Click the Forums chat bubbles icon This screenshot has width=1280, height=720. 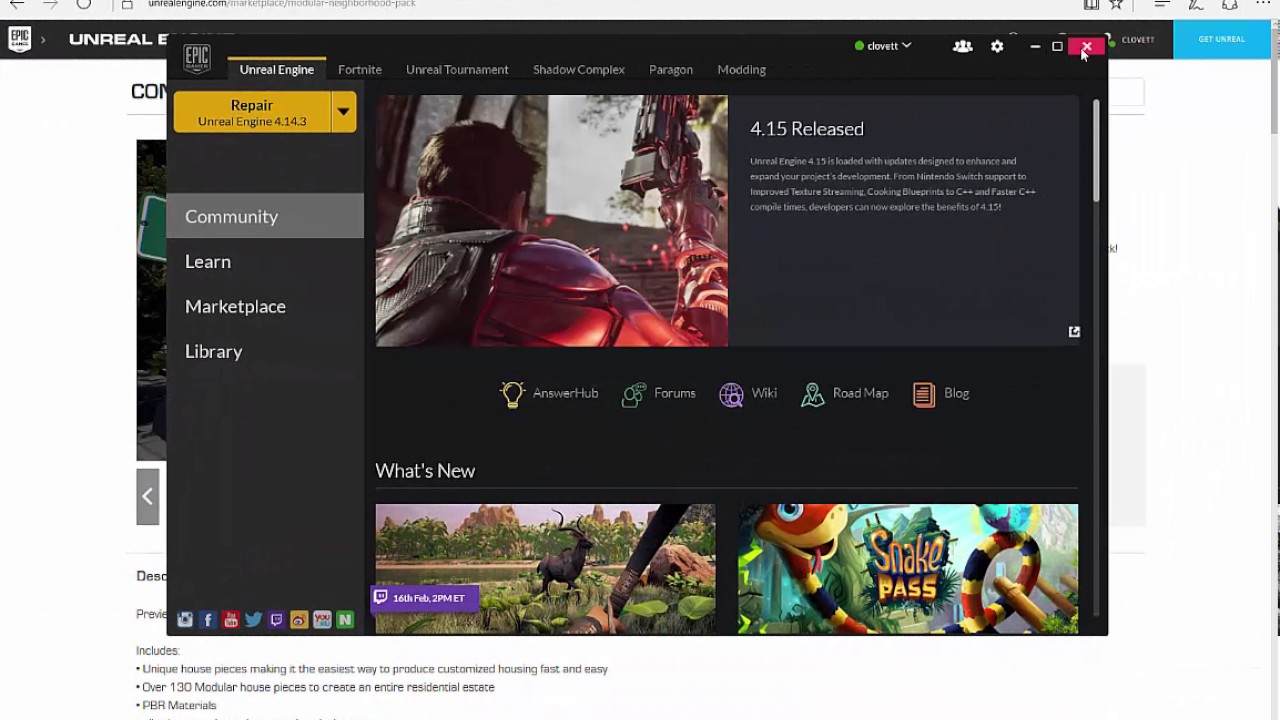(x=634, y=394)
